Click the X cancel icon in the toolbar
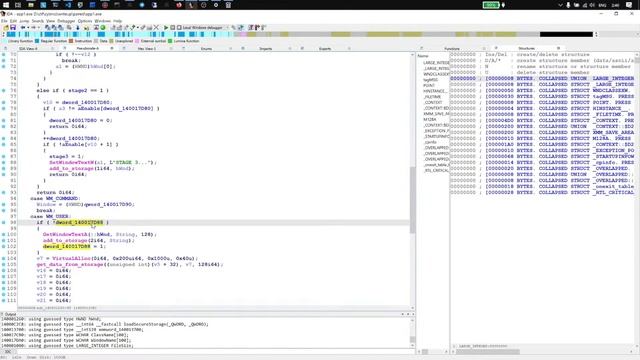640x360 pixels. 156,27
